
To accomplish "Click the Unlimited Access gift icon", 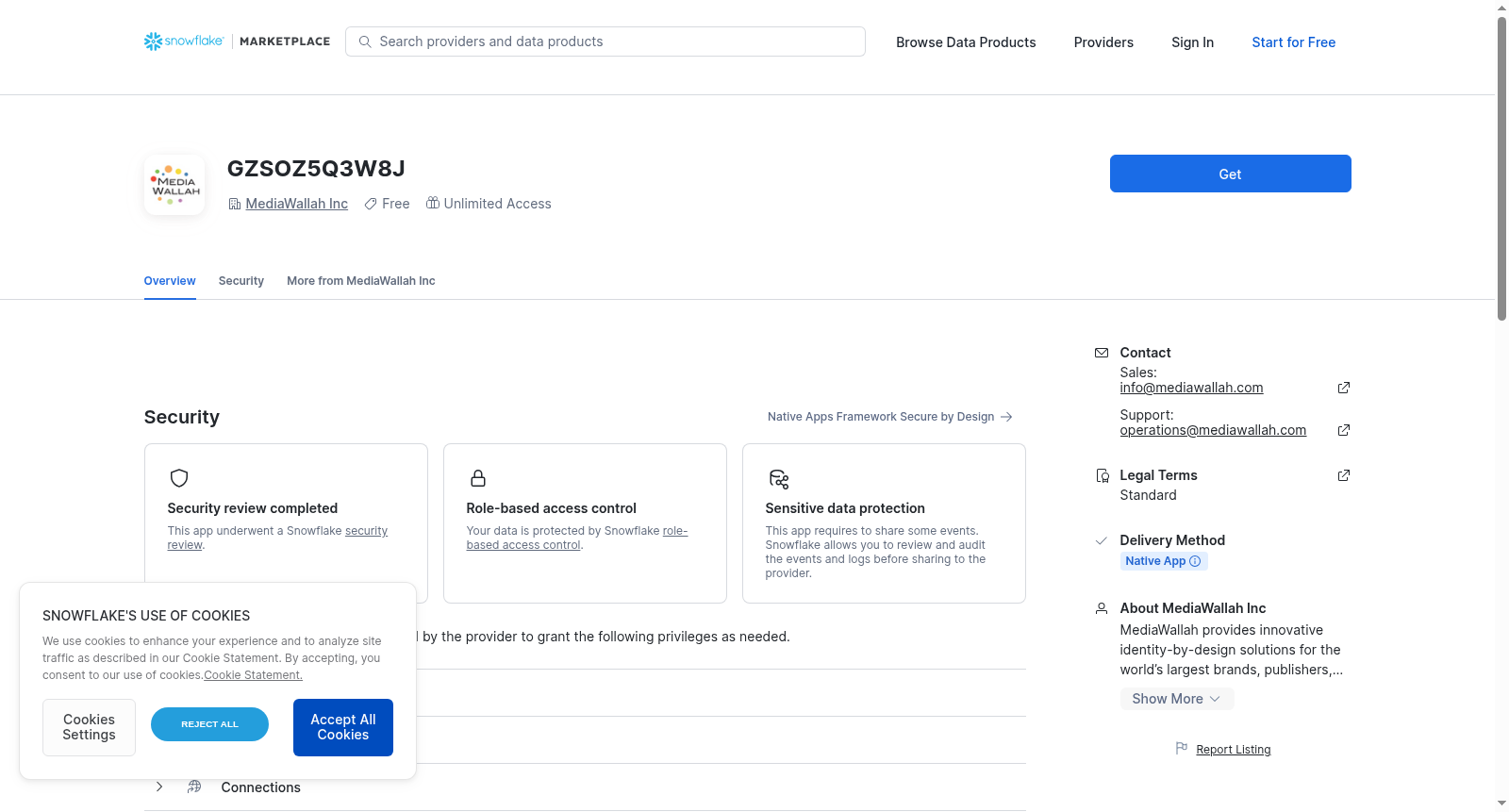I will 433,203.
